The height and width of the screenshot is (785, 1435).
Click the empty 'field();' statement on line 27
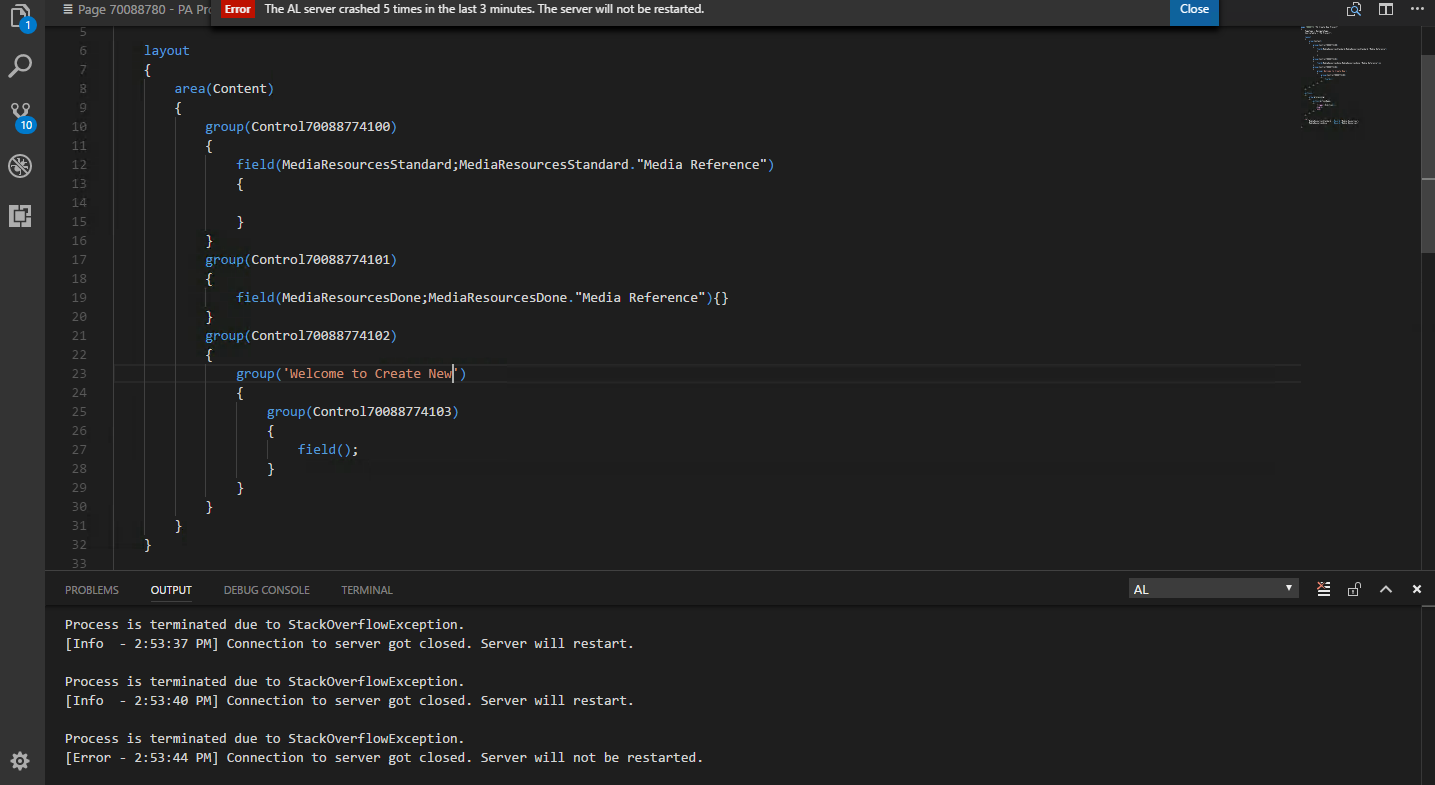[x=328, y=450]
